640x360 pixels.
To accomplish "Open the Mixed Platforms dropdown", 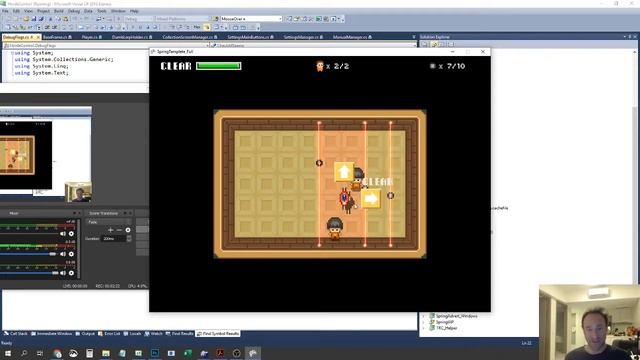I will pyautogui.click(x=182, y=19).
